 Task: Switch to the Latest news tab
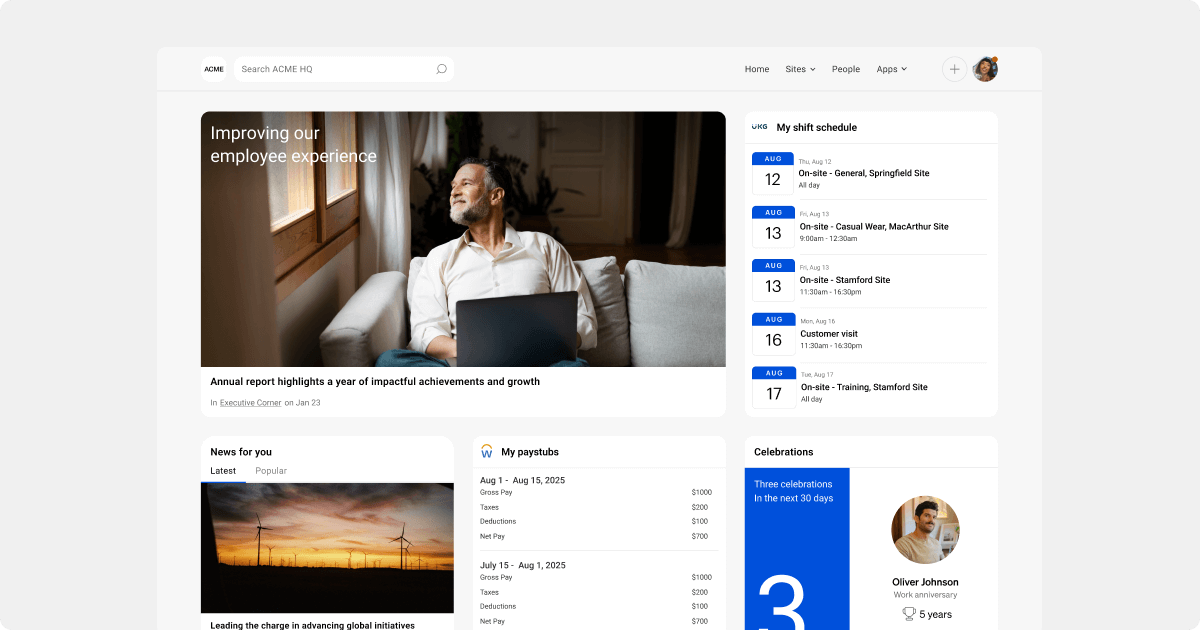(223, 471)
